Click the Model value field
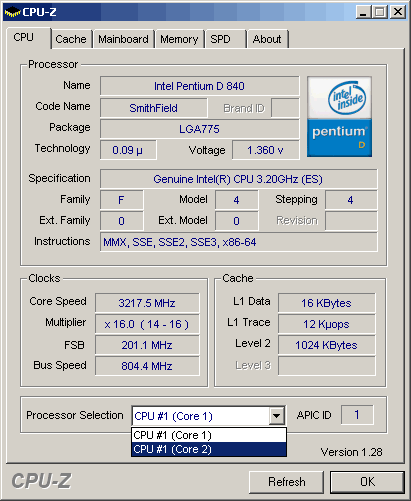This screenshot has width=411, height=501. (236, 200)
